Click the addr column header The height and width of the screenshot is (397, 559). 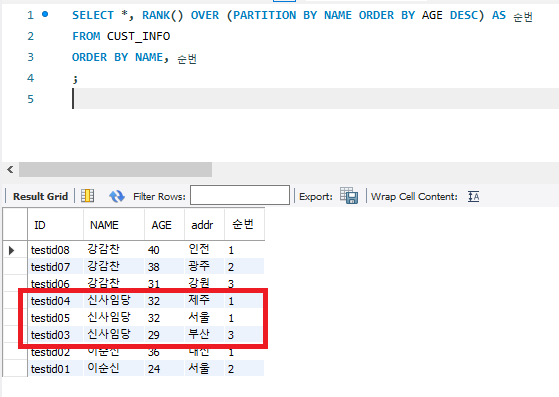(x=205, y=225)
